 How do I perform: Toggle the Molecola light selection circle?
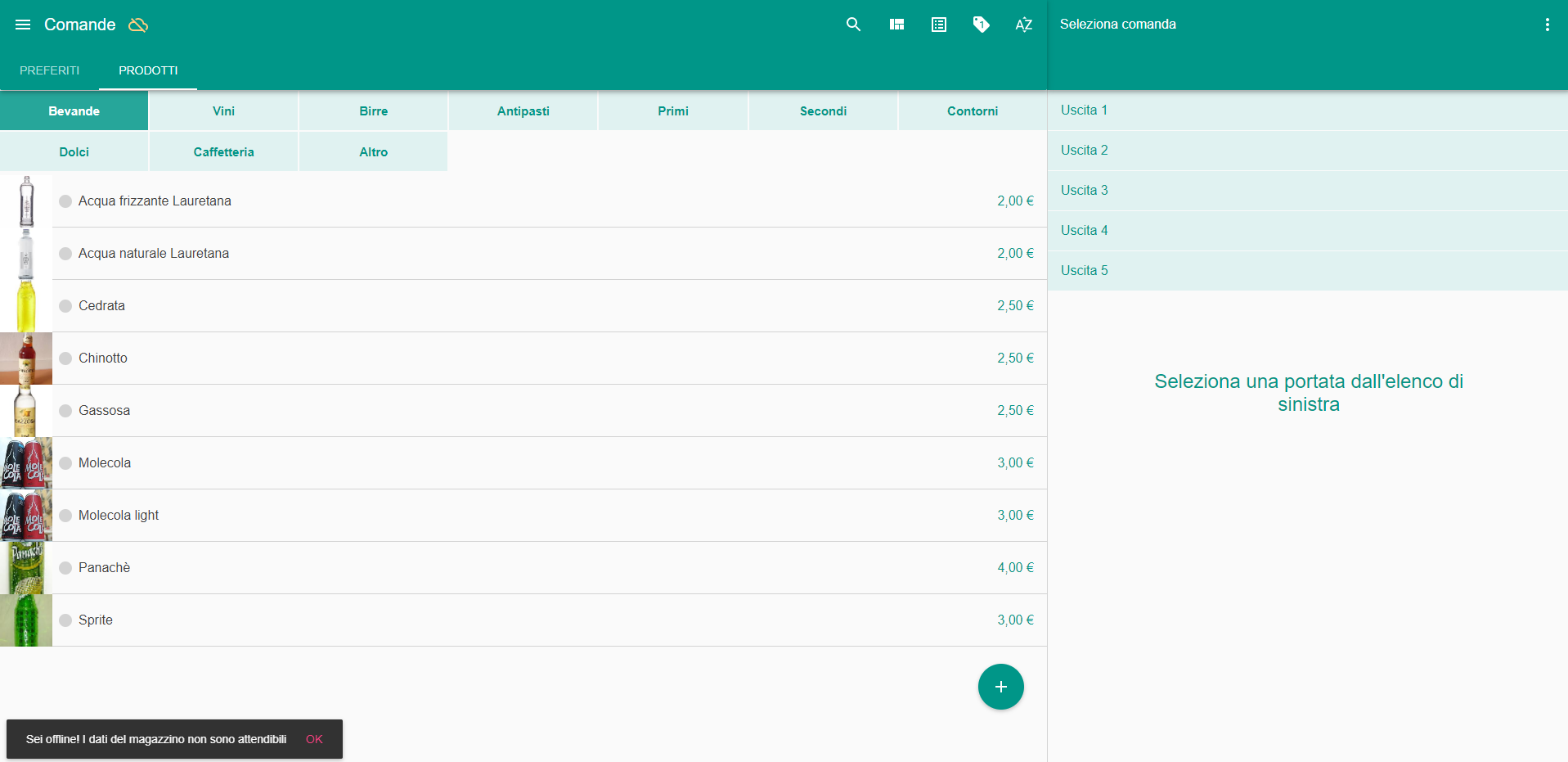pyautogui.click(x=65, y=516)
